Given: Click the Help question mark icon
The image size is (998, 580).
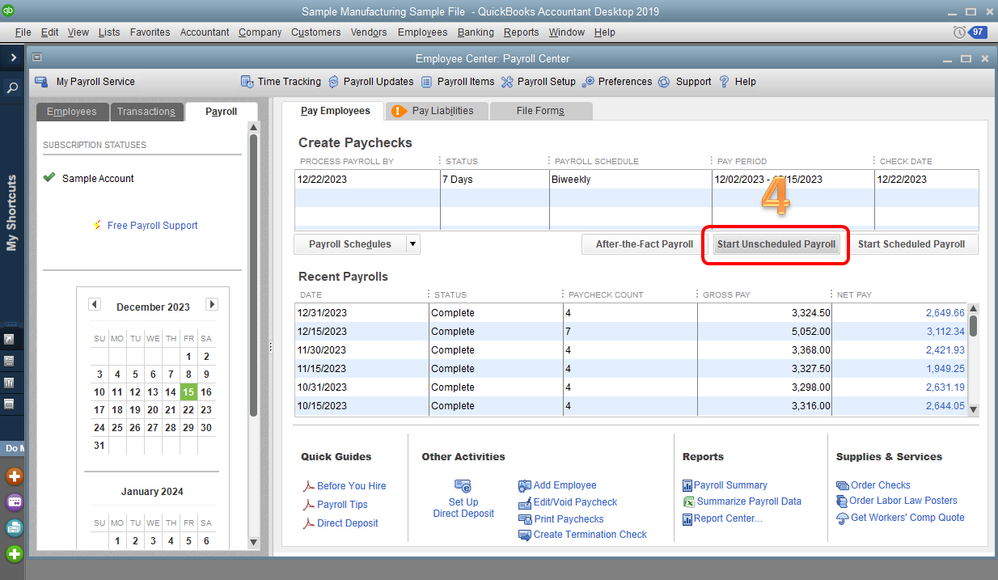Looking at the screenshot, I should [724, 81].
